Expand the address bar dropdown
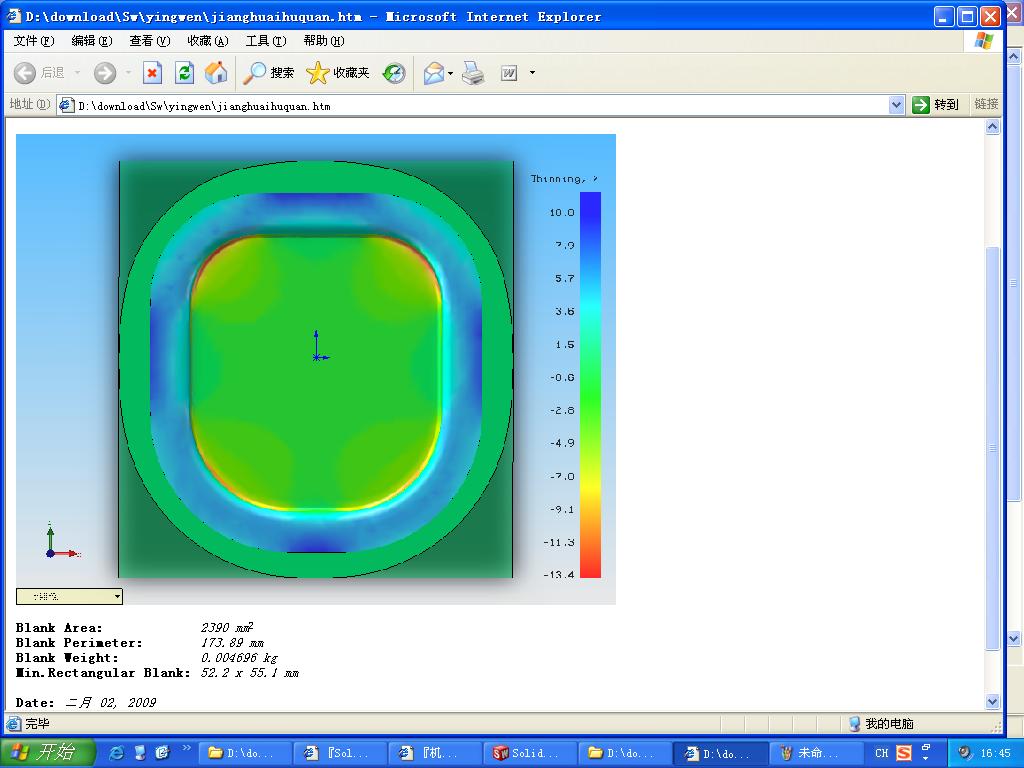1024x768 pixels. 897,104
